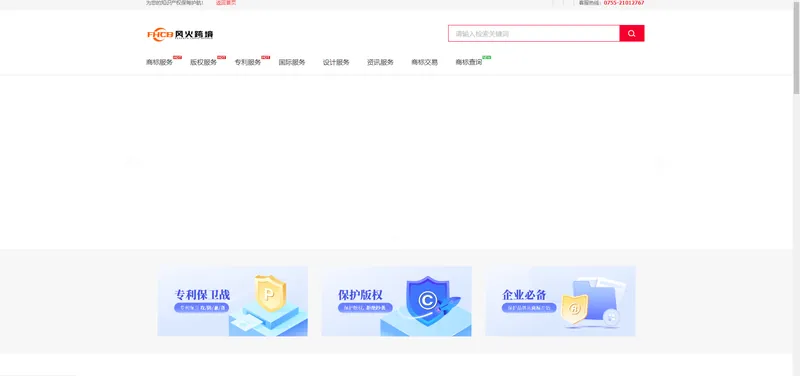Go to 商标交易 page
Screen dimensions: 800x376
tap(424, 62)
